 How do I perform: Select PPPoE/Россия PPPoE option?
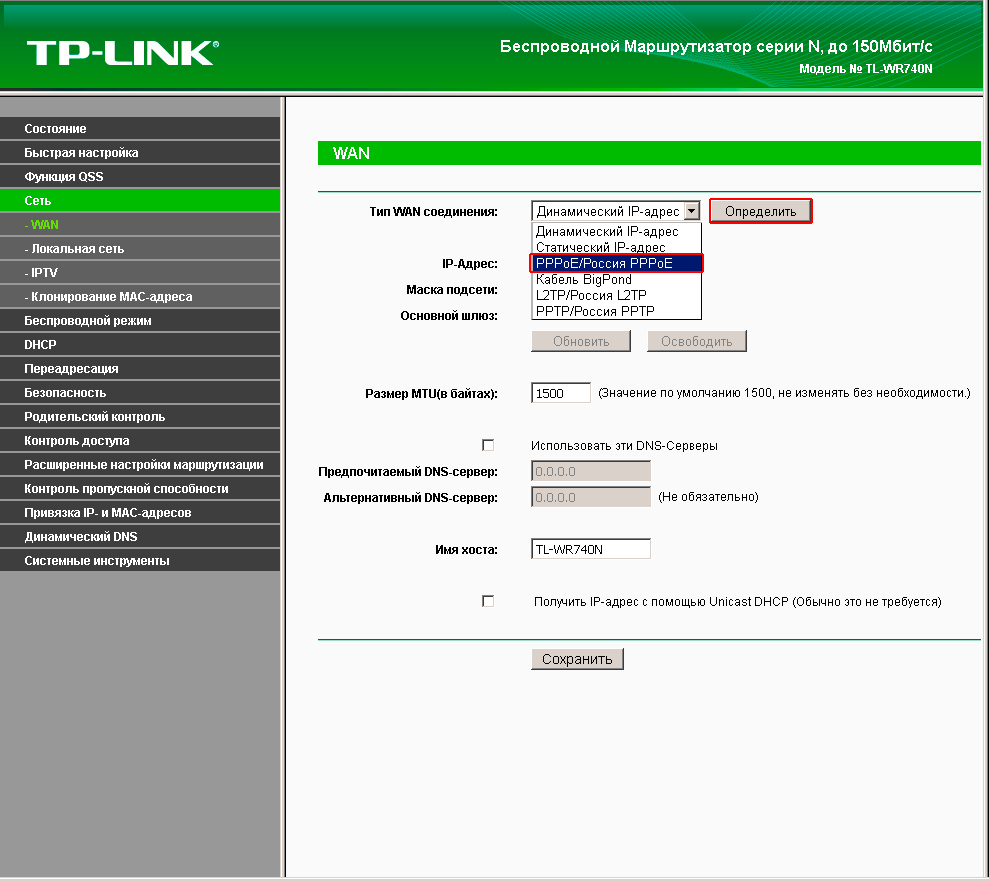click(616, 263)
